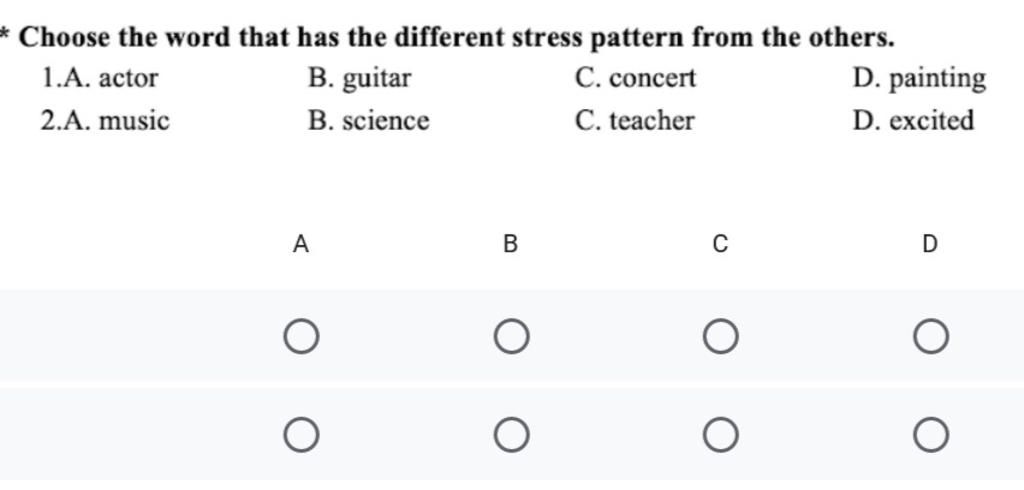Select option D radio in second answer row
1024x490 pixels.
[930, 435]
